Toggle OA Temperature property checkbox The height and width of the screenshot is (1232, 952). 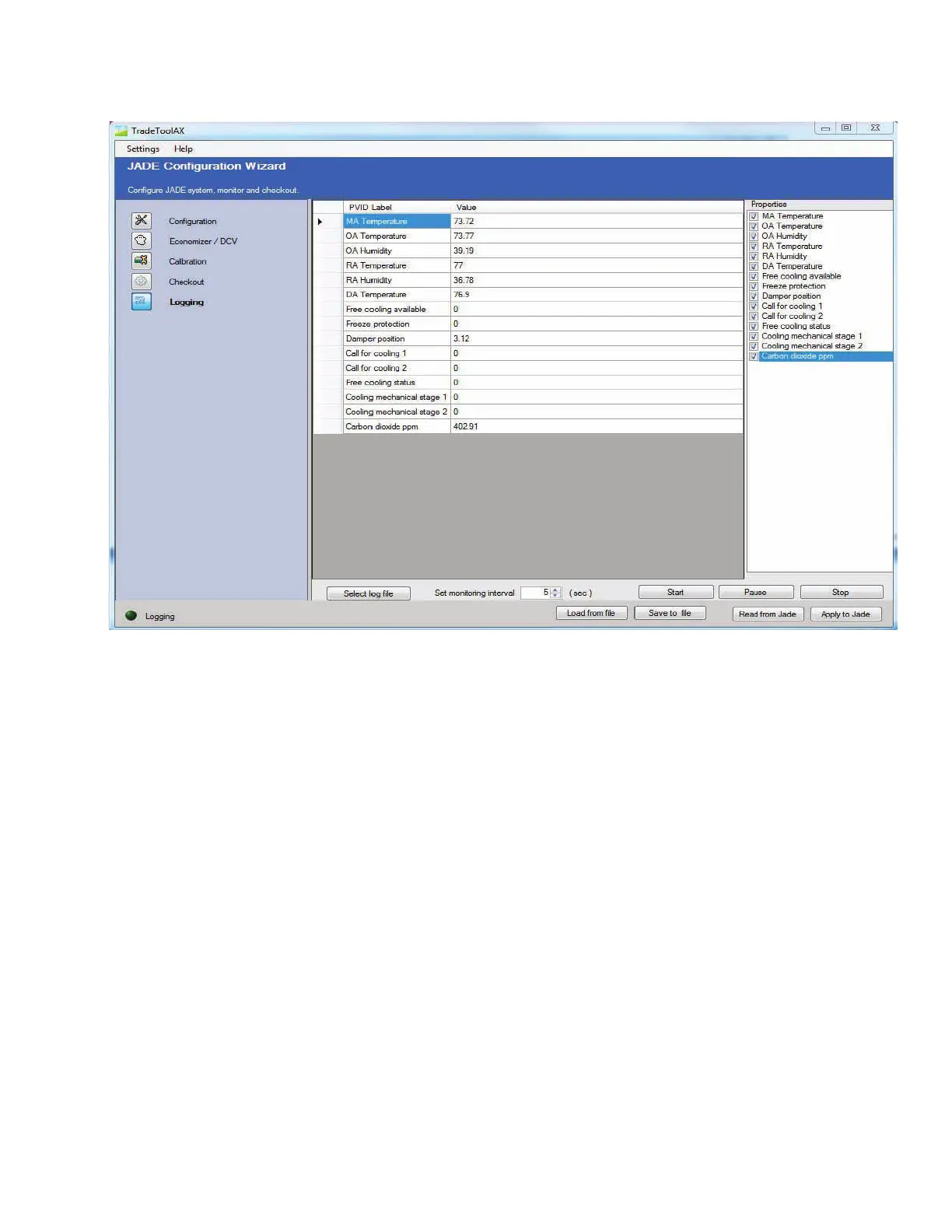click(754, 226)
